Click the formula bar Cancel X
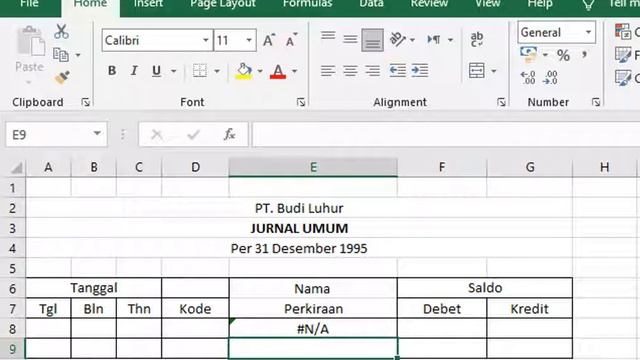This screenshot has width=640, height=360. [157, 134]
